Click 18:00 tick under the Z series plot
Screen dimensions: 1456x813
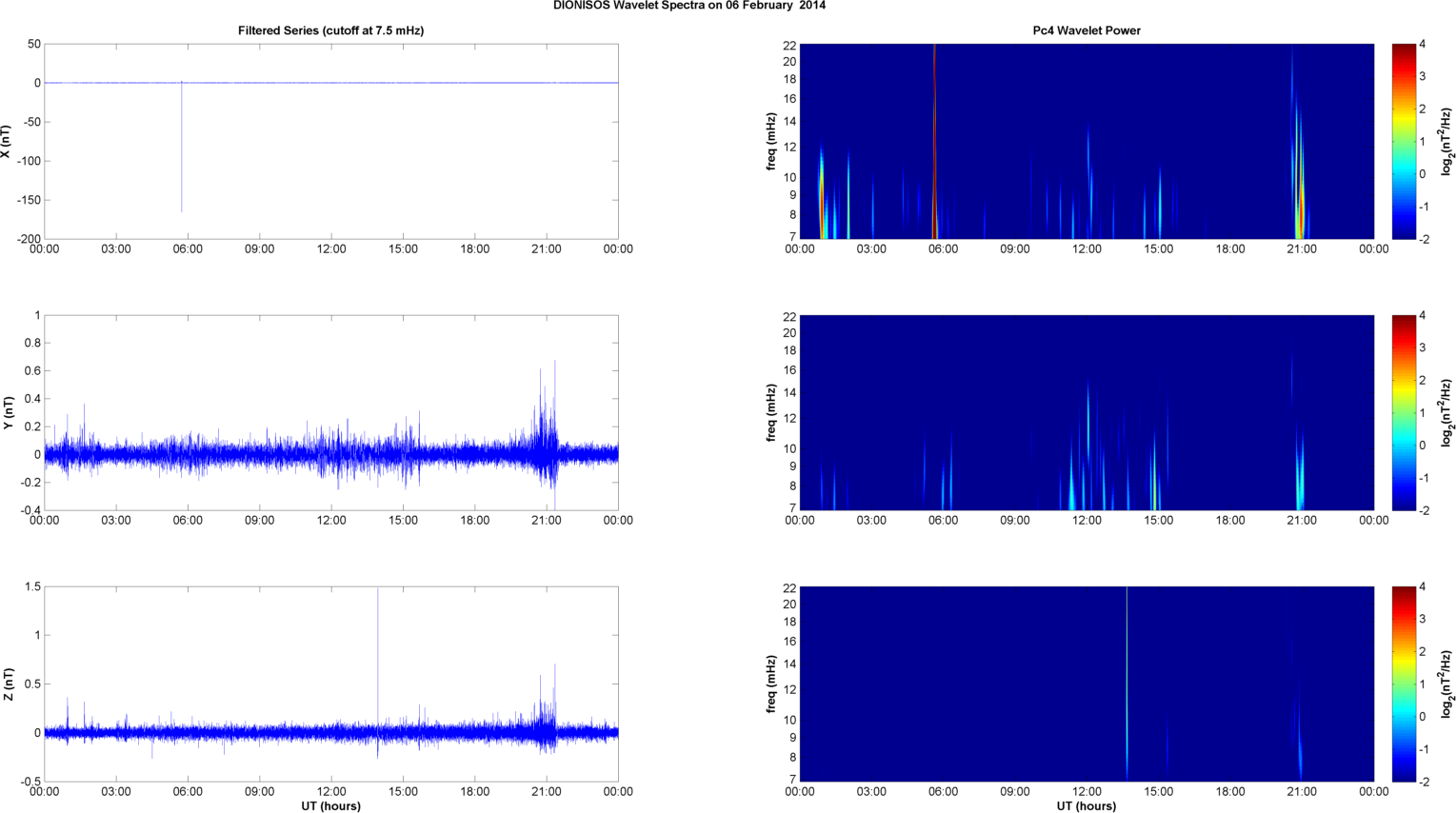(474, 791)
